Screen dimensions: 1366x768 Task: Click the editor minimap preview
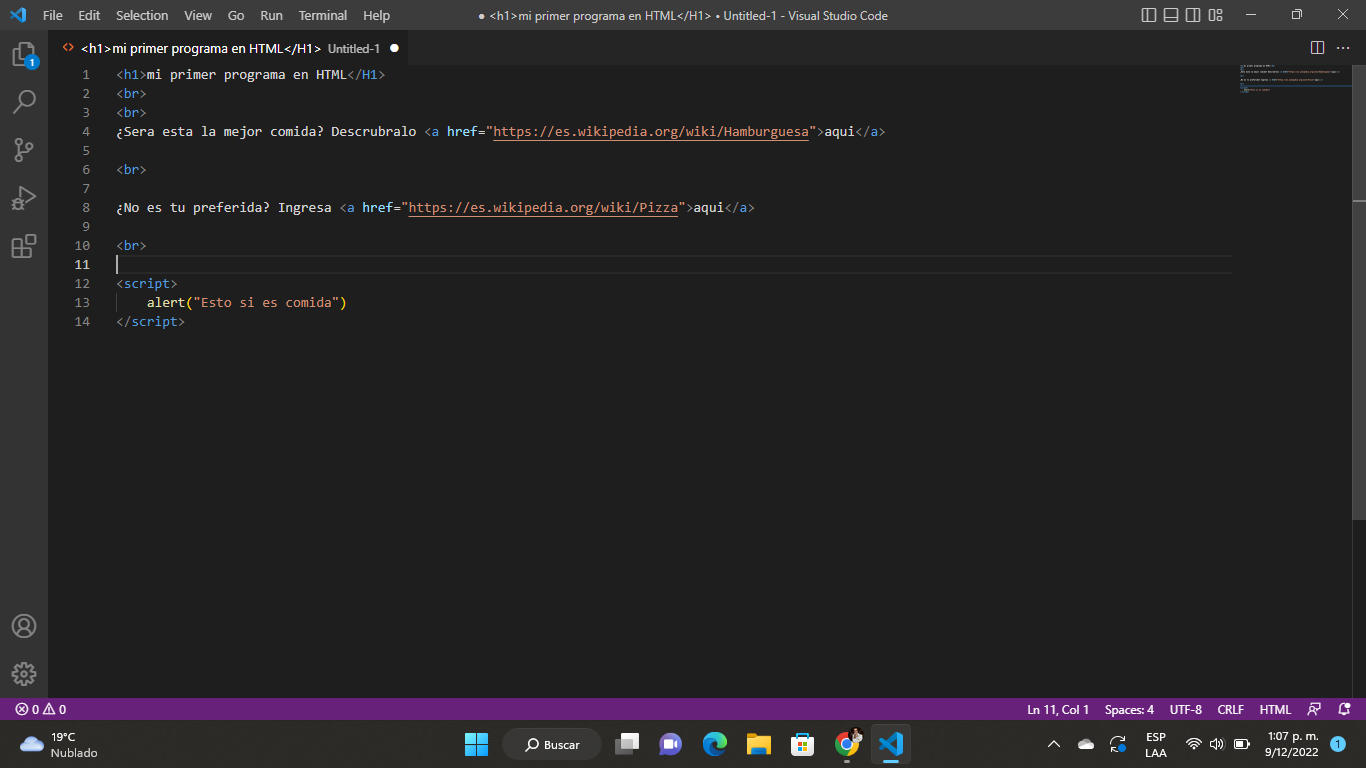coord(1294,80)
